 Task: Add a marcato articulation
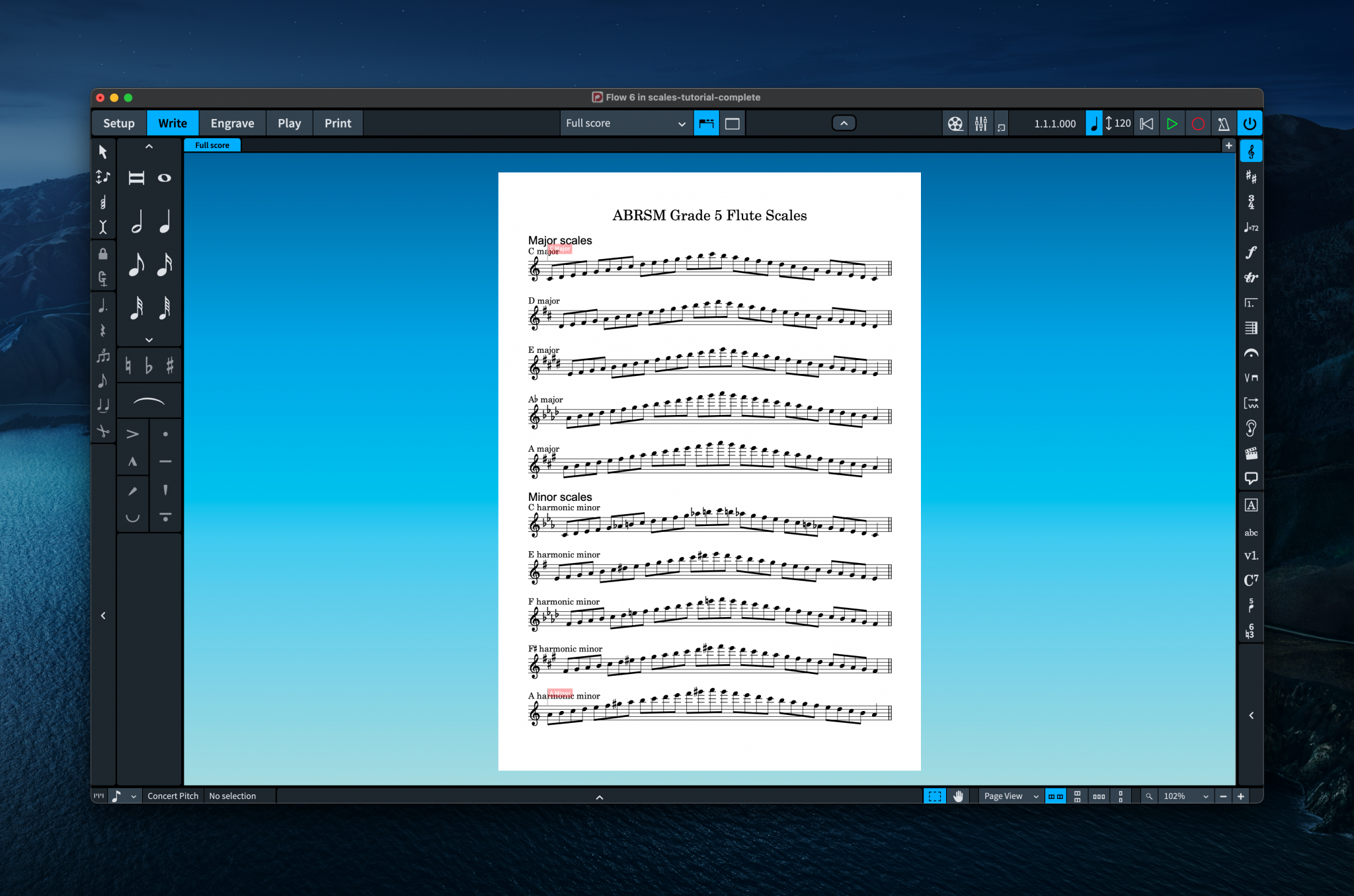[x=133, y=462]
